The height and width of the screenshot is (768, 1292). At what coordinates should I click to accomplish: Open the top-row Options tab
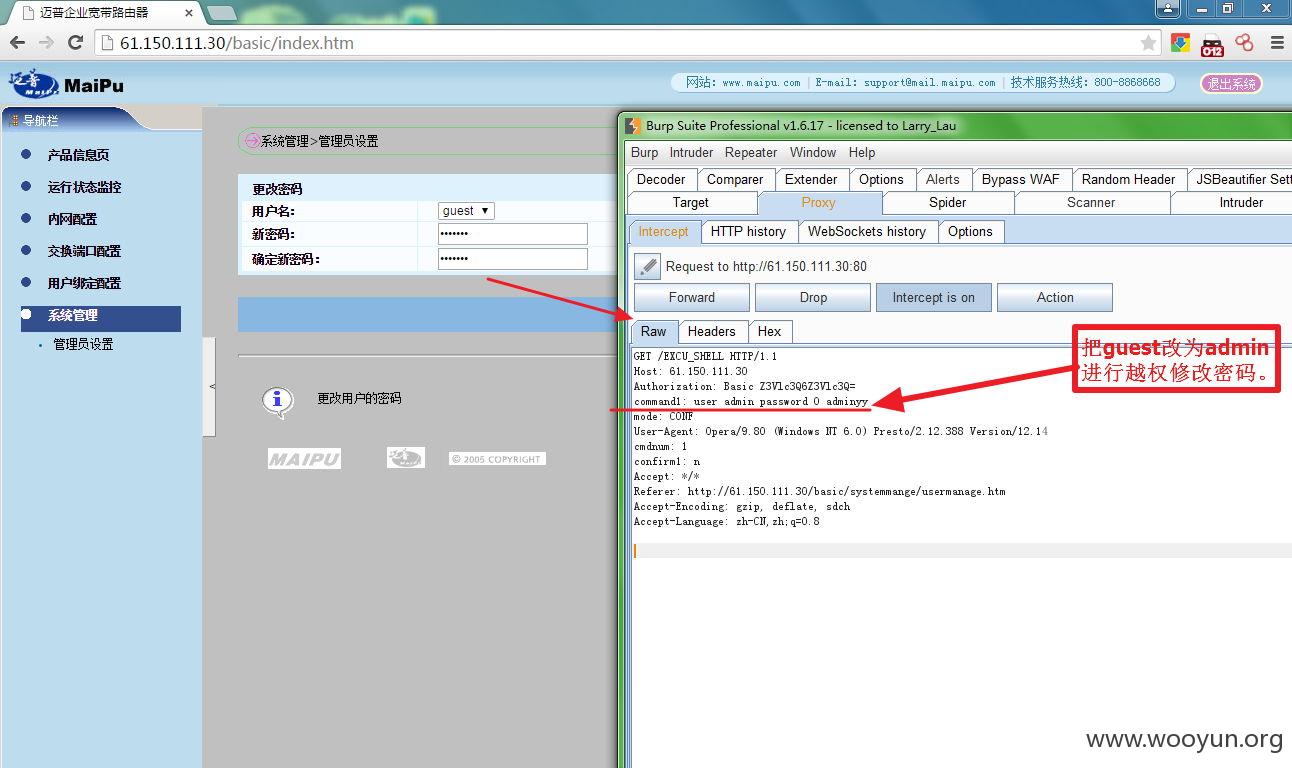tap(881, 180)
